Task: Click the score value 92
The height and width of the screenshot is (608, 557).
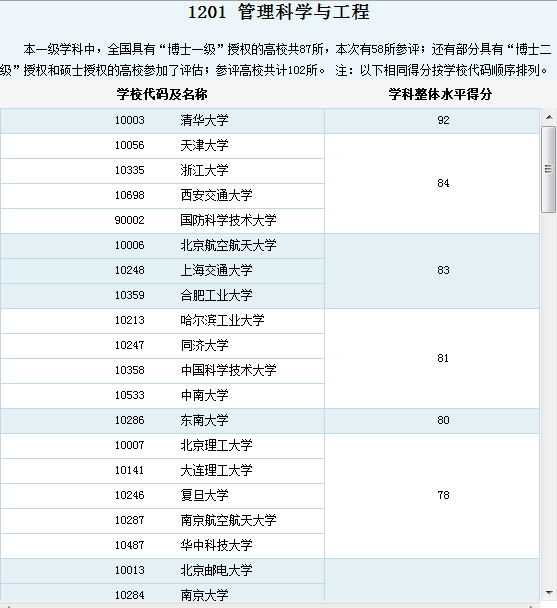Action: [443, 120]
